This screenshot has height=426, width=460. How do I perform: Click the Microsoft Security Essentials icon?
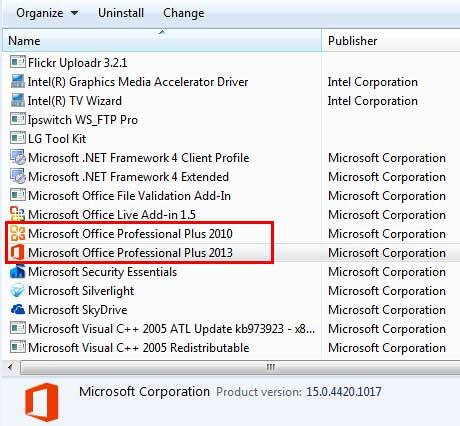[x=18, y=271]
